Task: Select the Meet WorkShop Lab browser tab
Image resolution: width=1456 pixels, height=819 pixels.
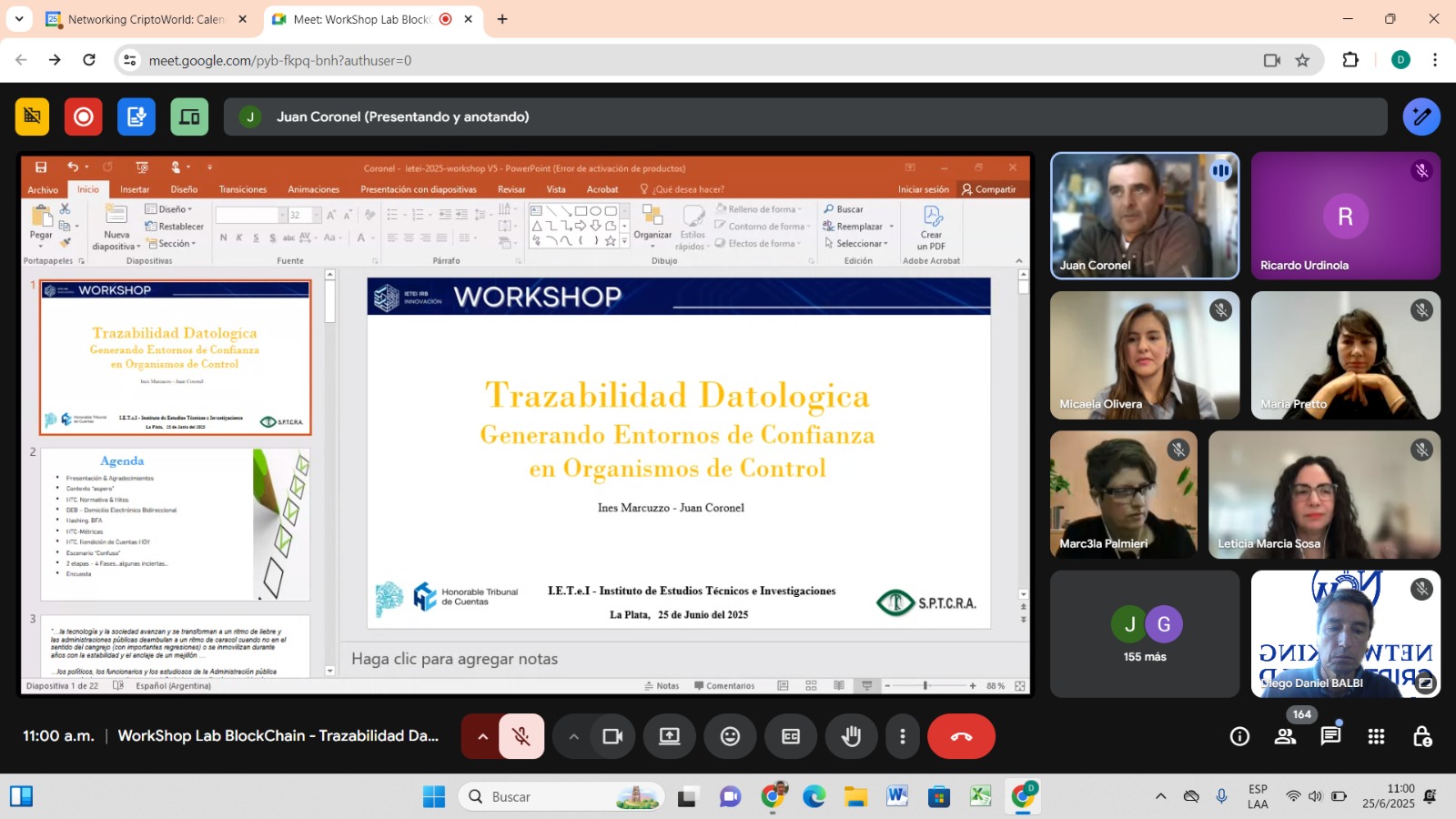Action: 361,19
